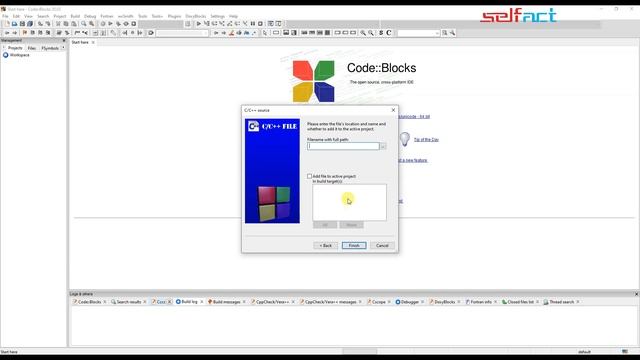Click the Undo toolbar icon

click(40, 24)
